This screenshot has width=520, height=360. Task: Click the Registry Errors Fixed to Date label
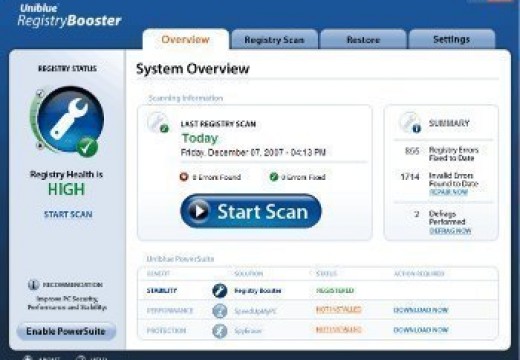(454, 154)
